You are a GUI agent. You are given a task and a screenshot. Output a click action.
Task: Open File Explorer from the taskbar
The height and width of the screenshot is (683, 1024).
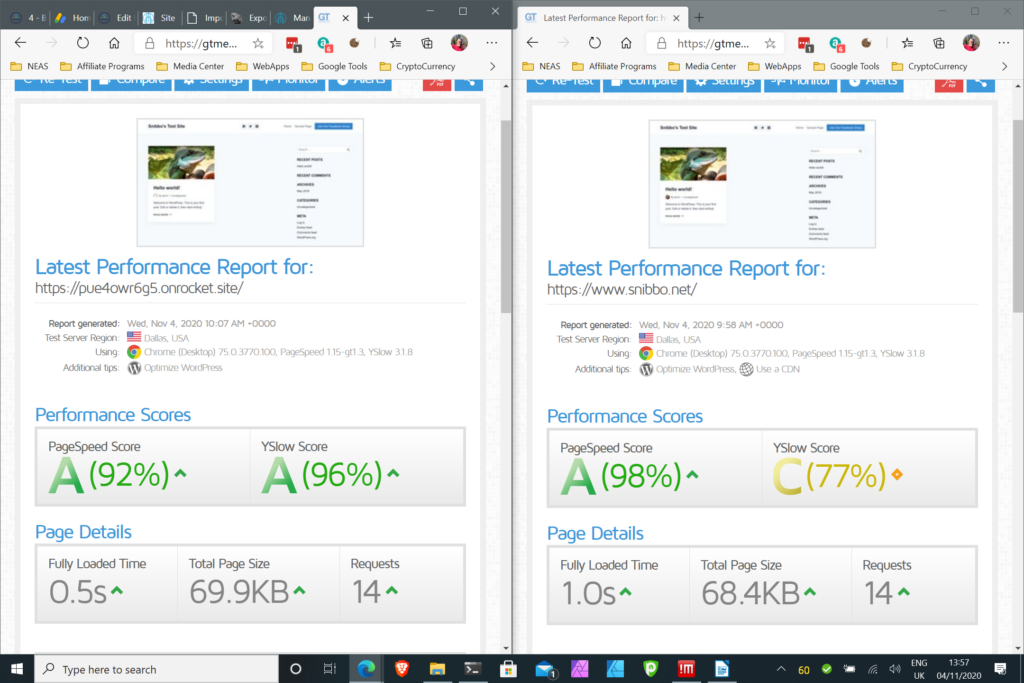tap(437, 669)
